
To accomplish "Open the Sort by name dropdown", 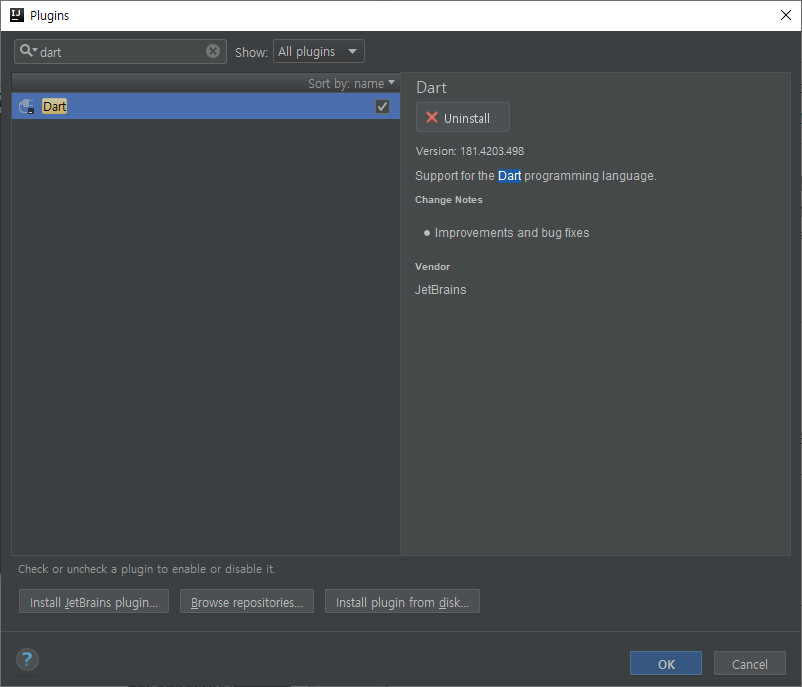I will tap(351, 83).
